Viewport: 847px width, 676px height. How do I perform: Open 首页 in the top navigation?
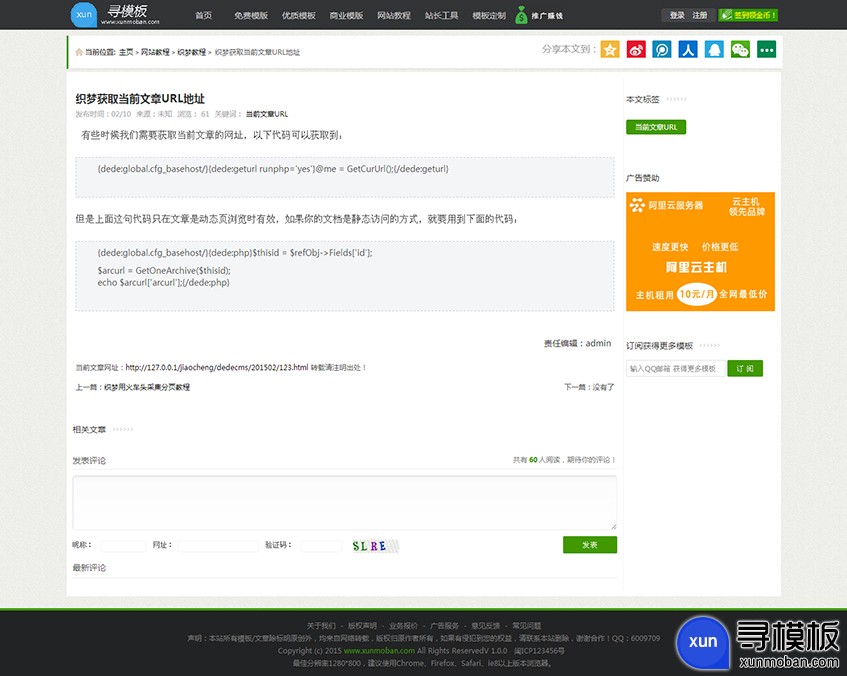tap(203, 16)
